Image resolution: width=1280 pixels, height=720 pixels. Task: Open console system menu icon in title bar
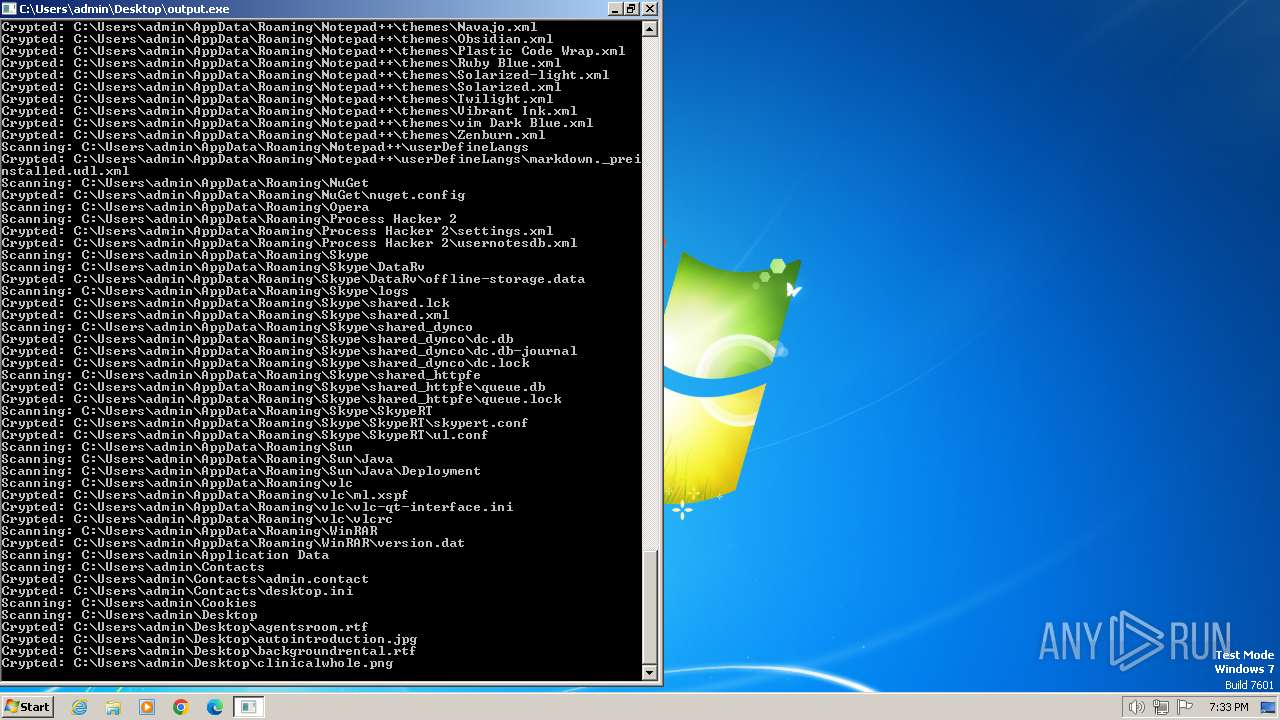(10, 8)
